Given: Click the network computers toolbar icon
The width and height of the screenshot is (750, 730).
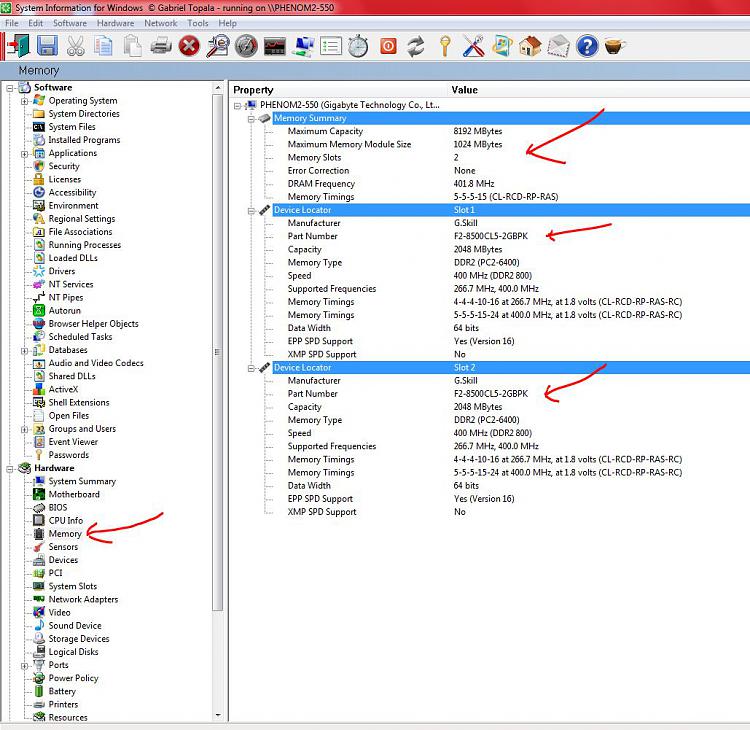Looking at the screenshot, I should (303, 46).
